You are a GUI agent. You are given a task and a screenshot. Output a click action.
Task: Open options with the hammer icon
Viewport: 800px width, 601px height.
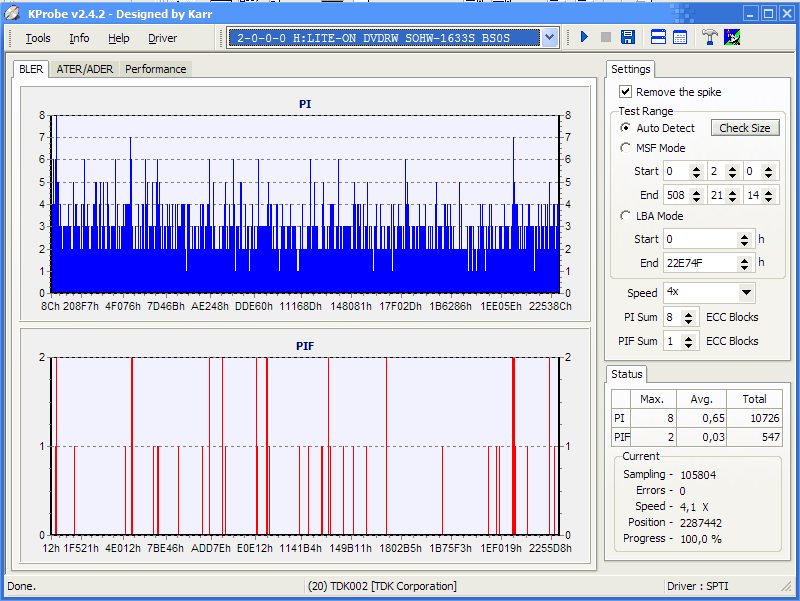[710, 37]
